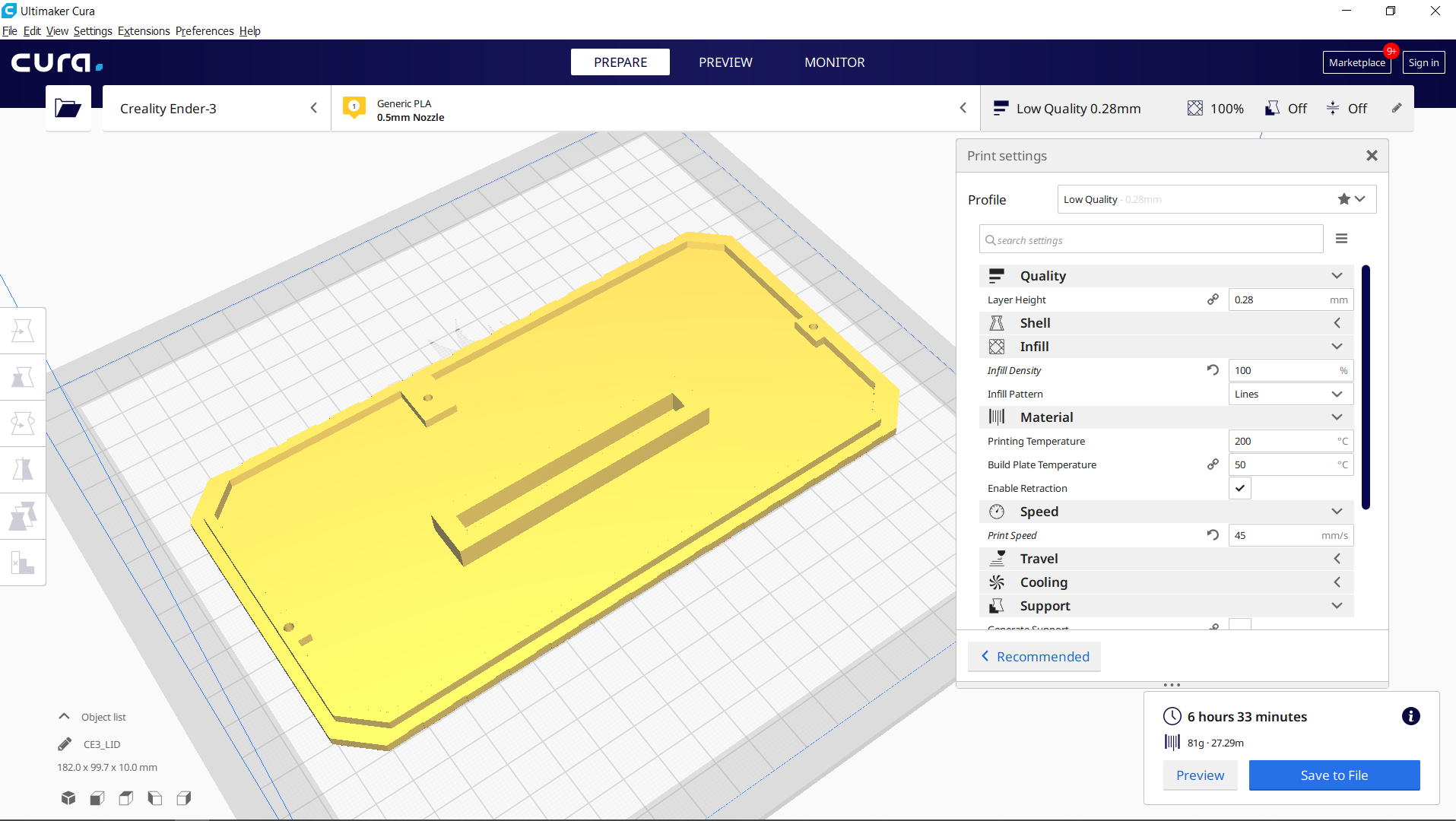Image resolution: width=1456 pixels, height=821 pixels.
Task: Switch to the left side view cube icon
Action: 155,797
